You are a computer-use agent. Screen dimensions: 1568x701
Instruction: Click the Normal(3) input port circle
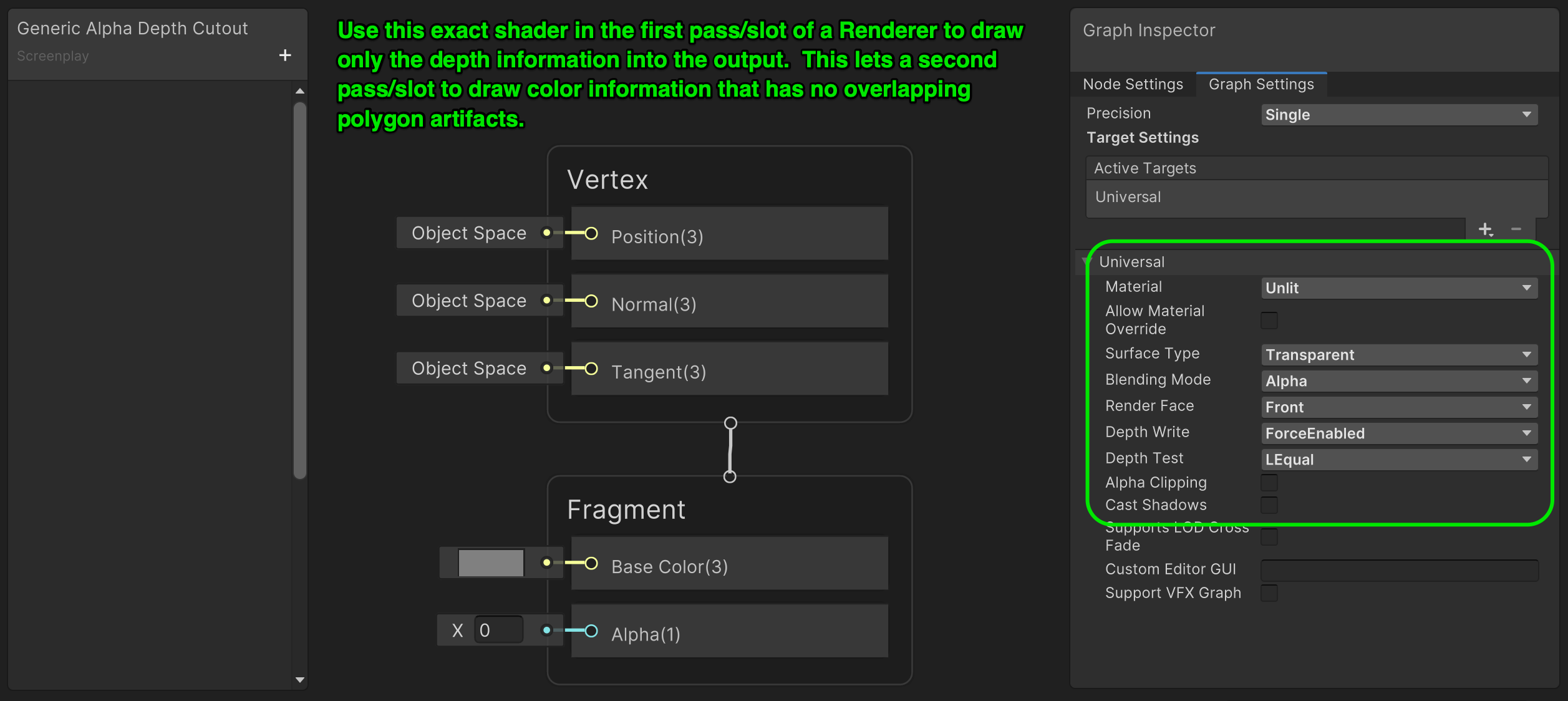pos(591,301)
